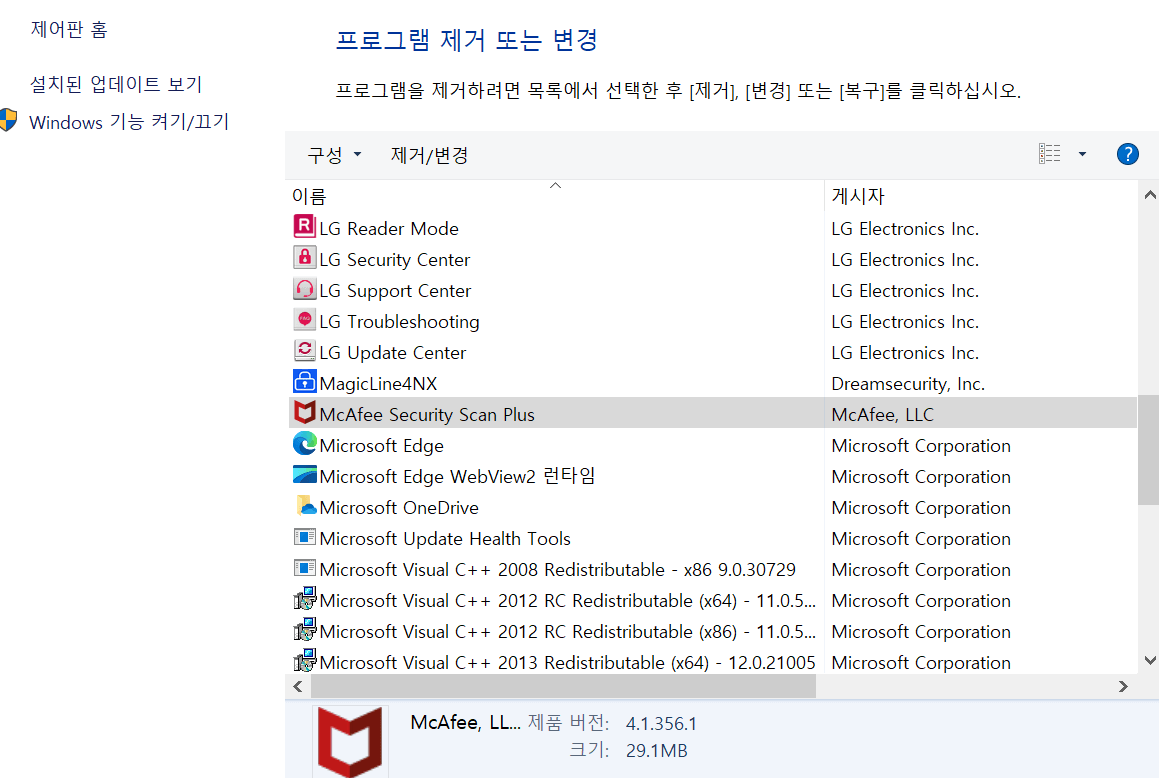Click the horizontal scrollbar thumb

pyautogui.click(x=563, y=686)
